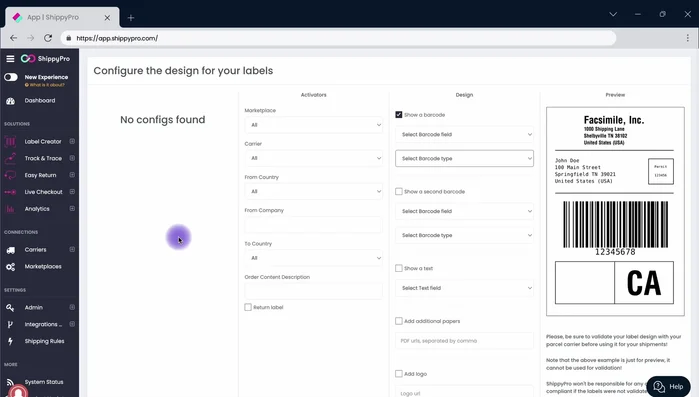Screen dimensions: 699x397
Task: Open Easy Return menu item
Action: pyautogui.click(x=40, y=176)
